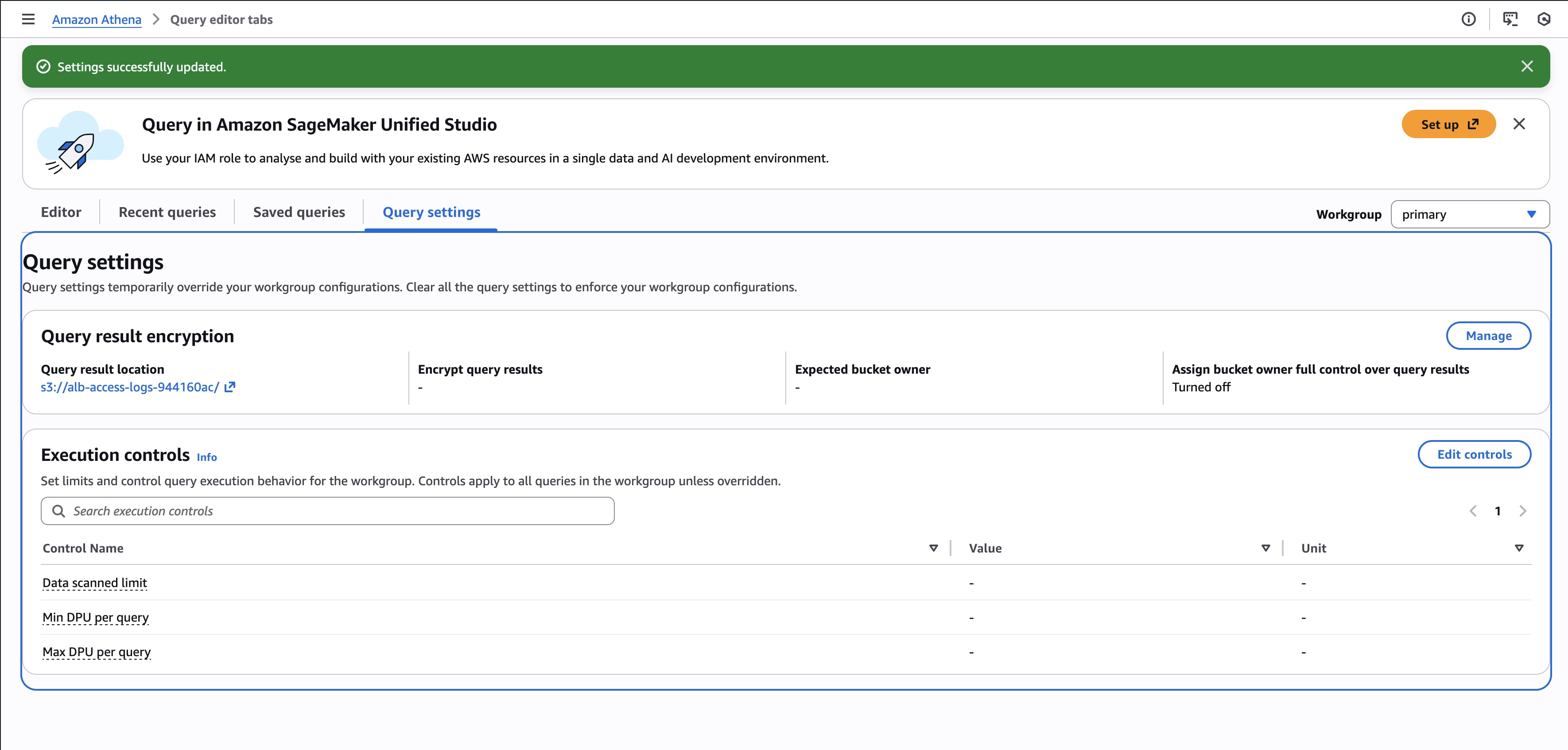The image size is (1568, 750).
Task: Click the search magnifier in execution controls
Action: (x=58, y=511)
